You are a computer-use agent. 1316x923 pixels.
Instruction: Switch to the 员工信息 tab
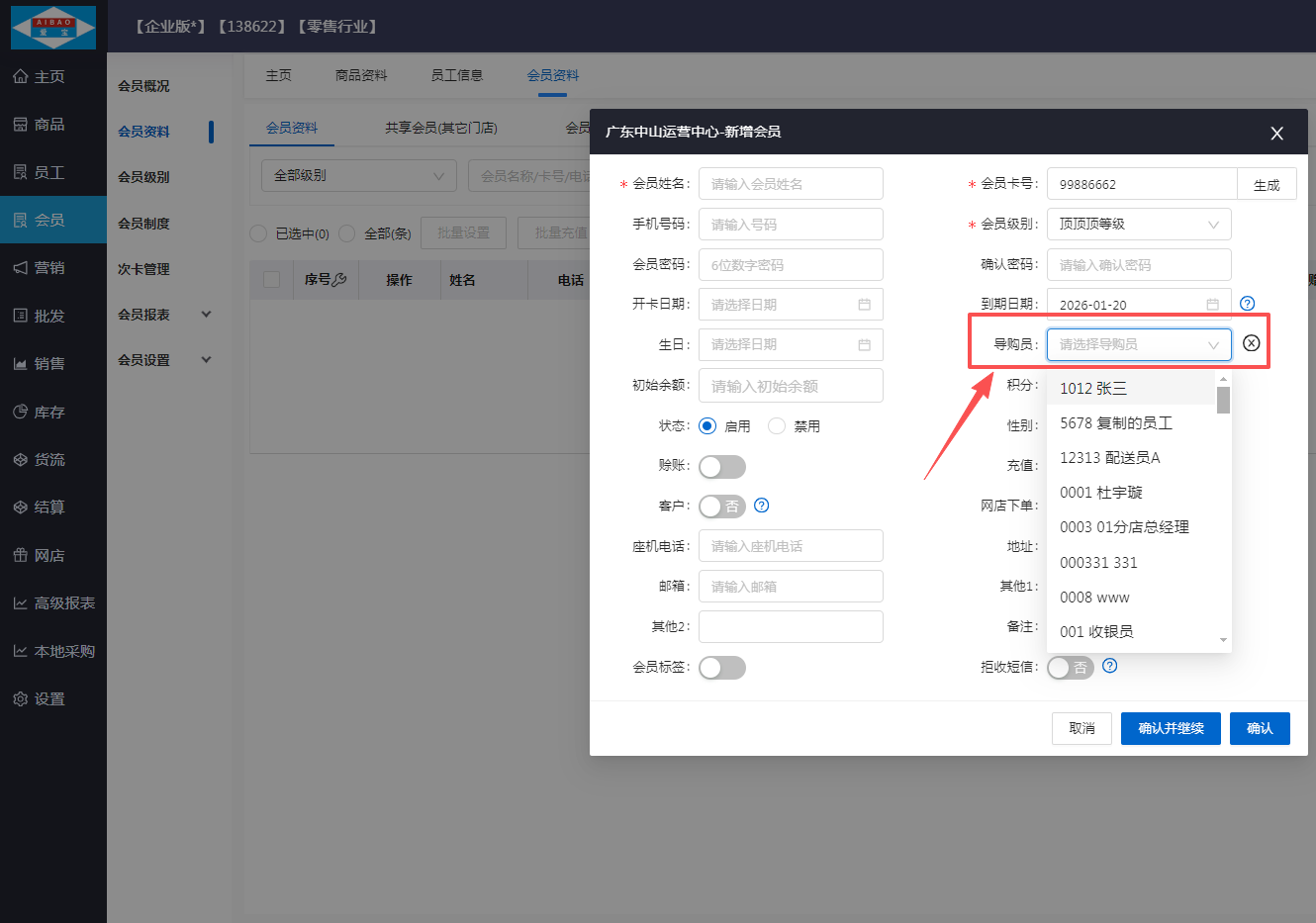pyautogui.click(x=456, y=75)
